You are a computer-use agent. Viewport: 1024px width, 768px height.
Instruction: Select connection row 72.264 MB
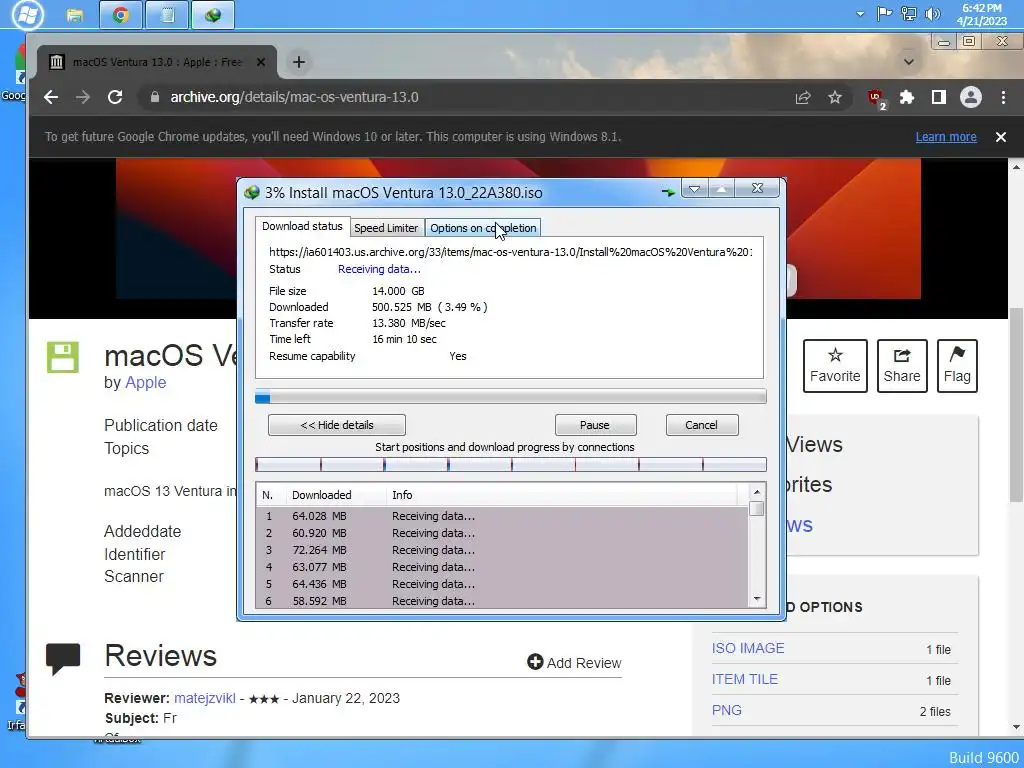[x=502, y=550]
